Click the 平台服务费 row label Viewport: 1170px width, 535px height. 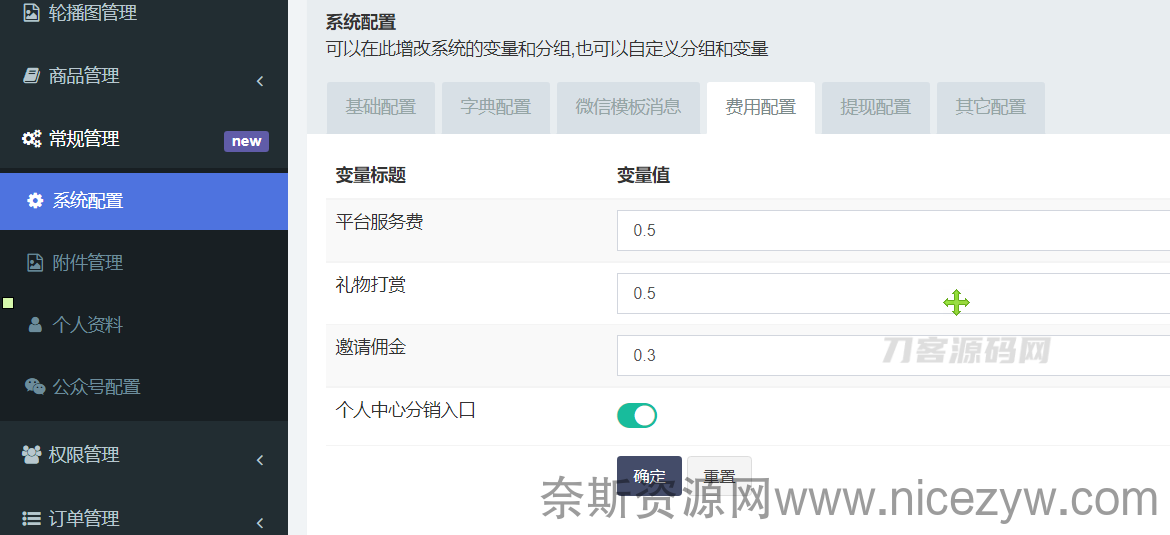[379, 222]
